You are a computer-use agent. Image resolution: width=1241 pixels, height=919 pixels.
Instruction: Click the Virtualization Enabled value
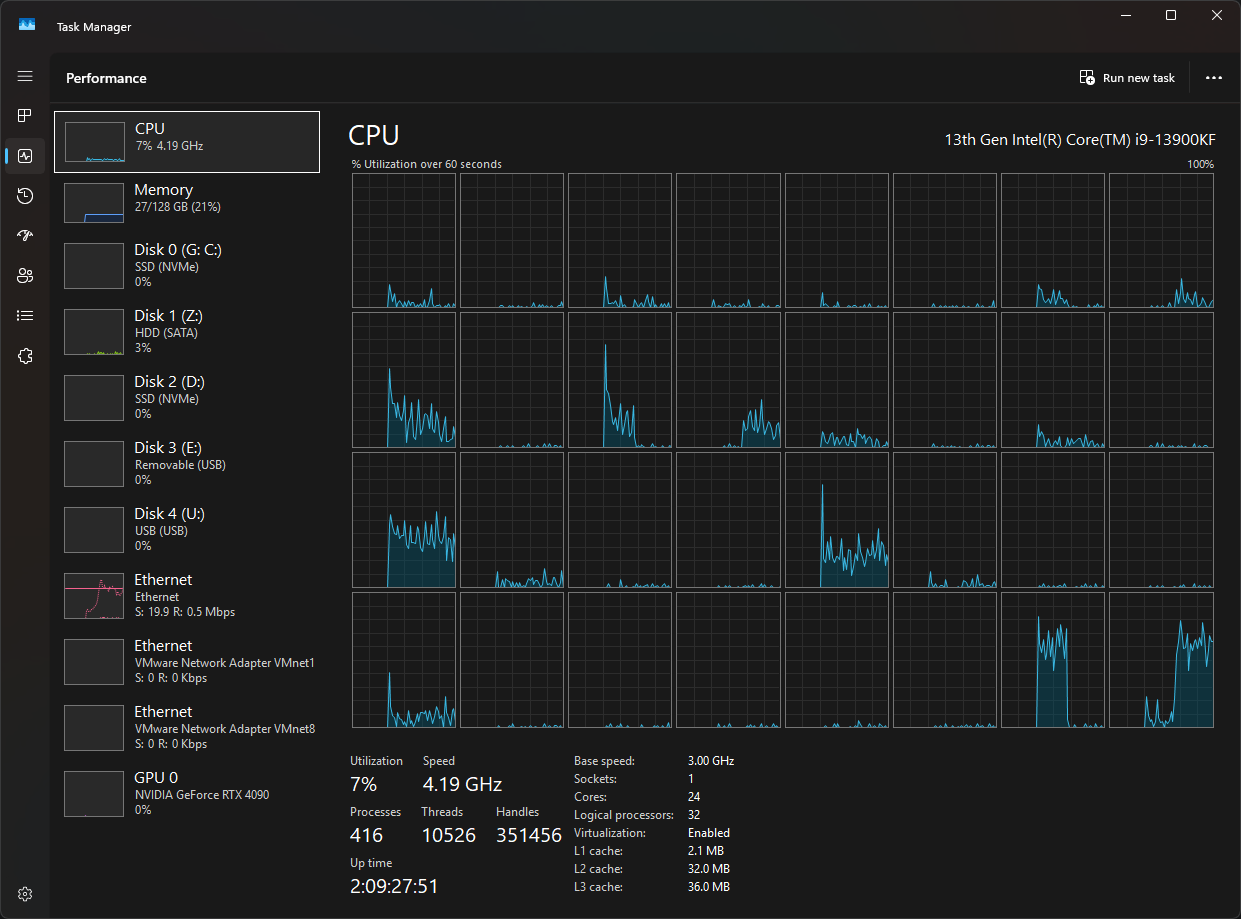[709, 833]
